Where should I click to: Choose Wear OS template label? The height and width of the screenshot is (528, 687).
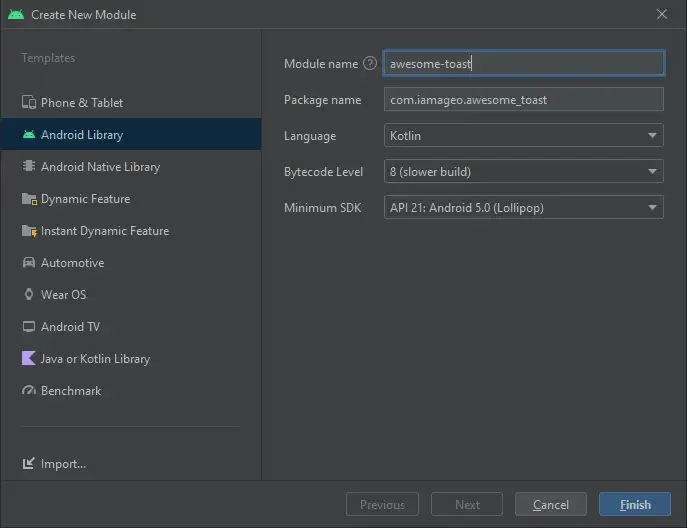[x=64, y=295]
